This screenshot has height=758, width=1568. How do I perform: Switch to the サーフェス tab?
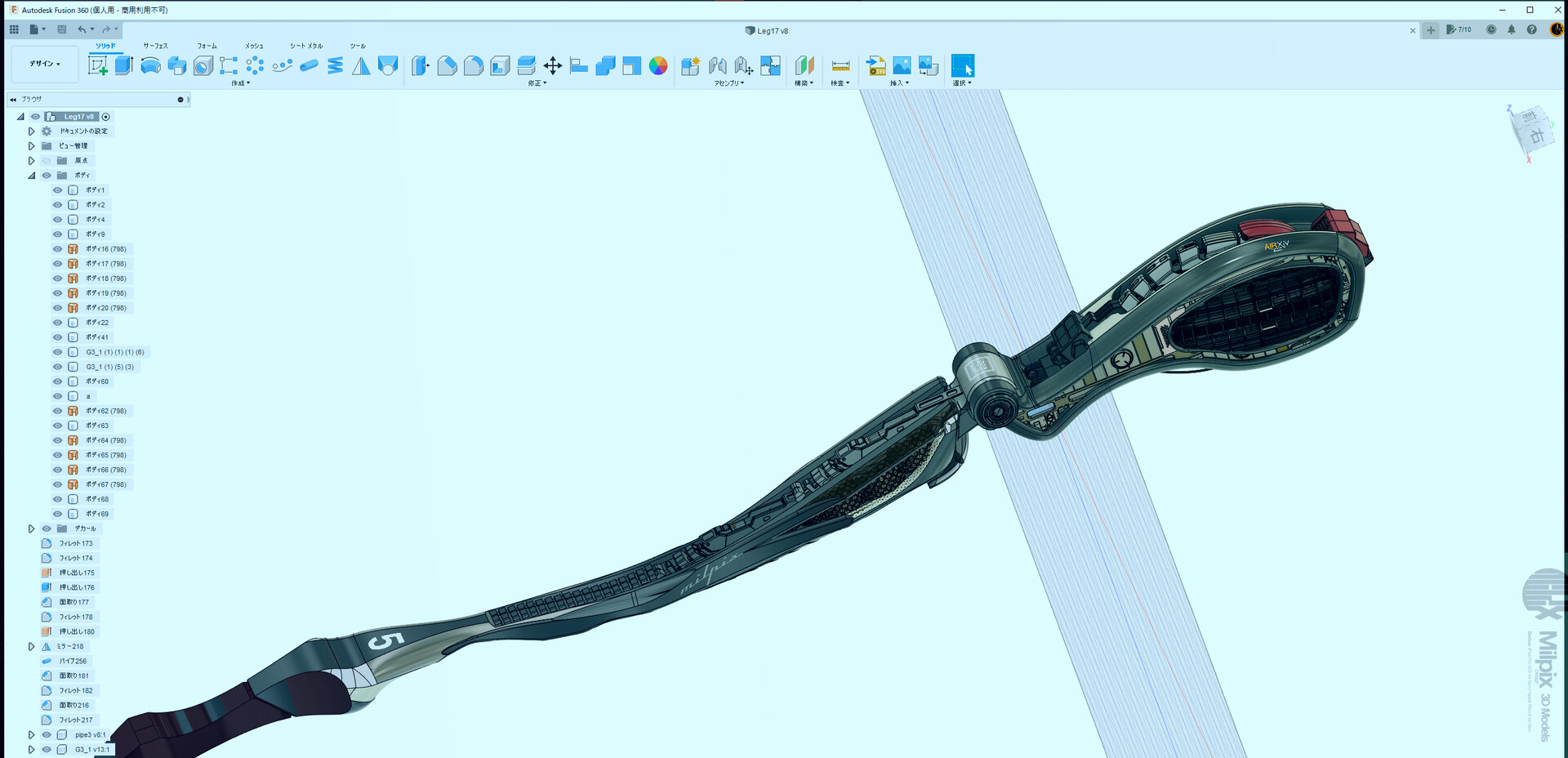155,46
